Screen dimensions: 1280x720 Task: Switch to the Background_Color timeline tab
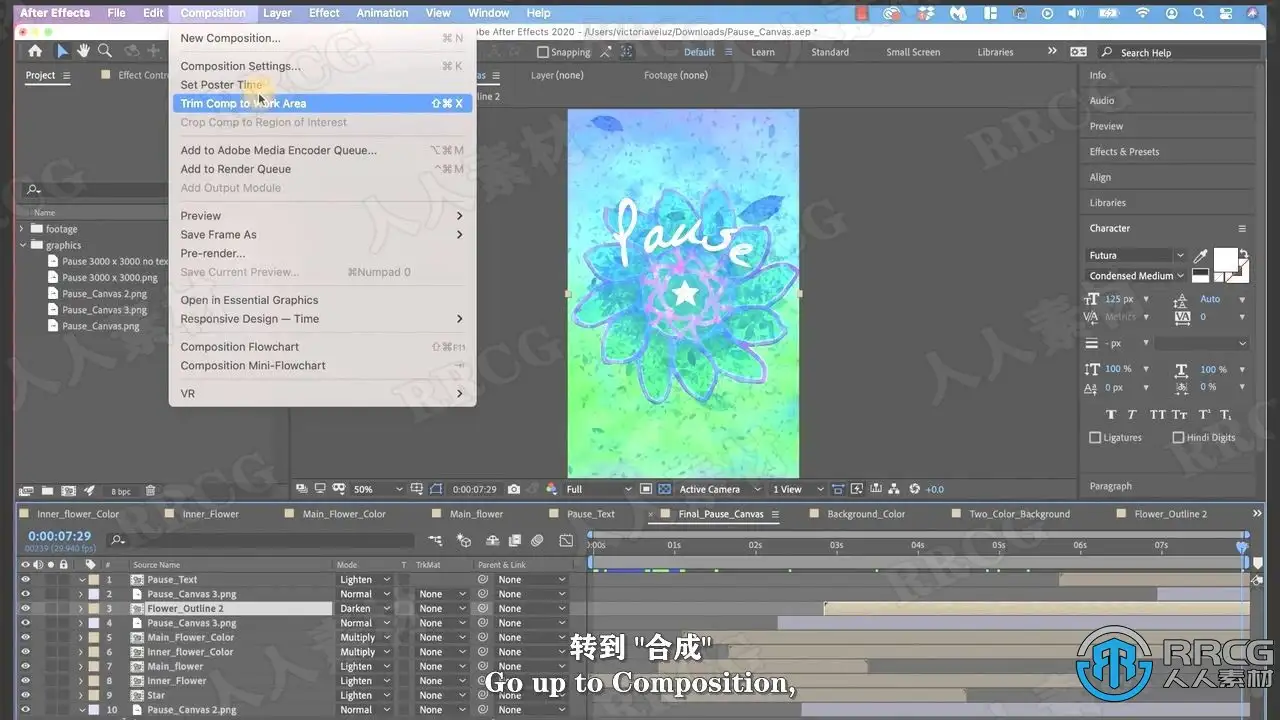[865, 514]
